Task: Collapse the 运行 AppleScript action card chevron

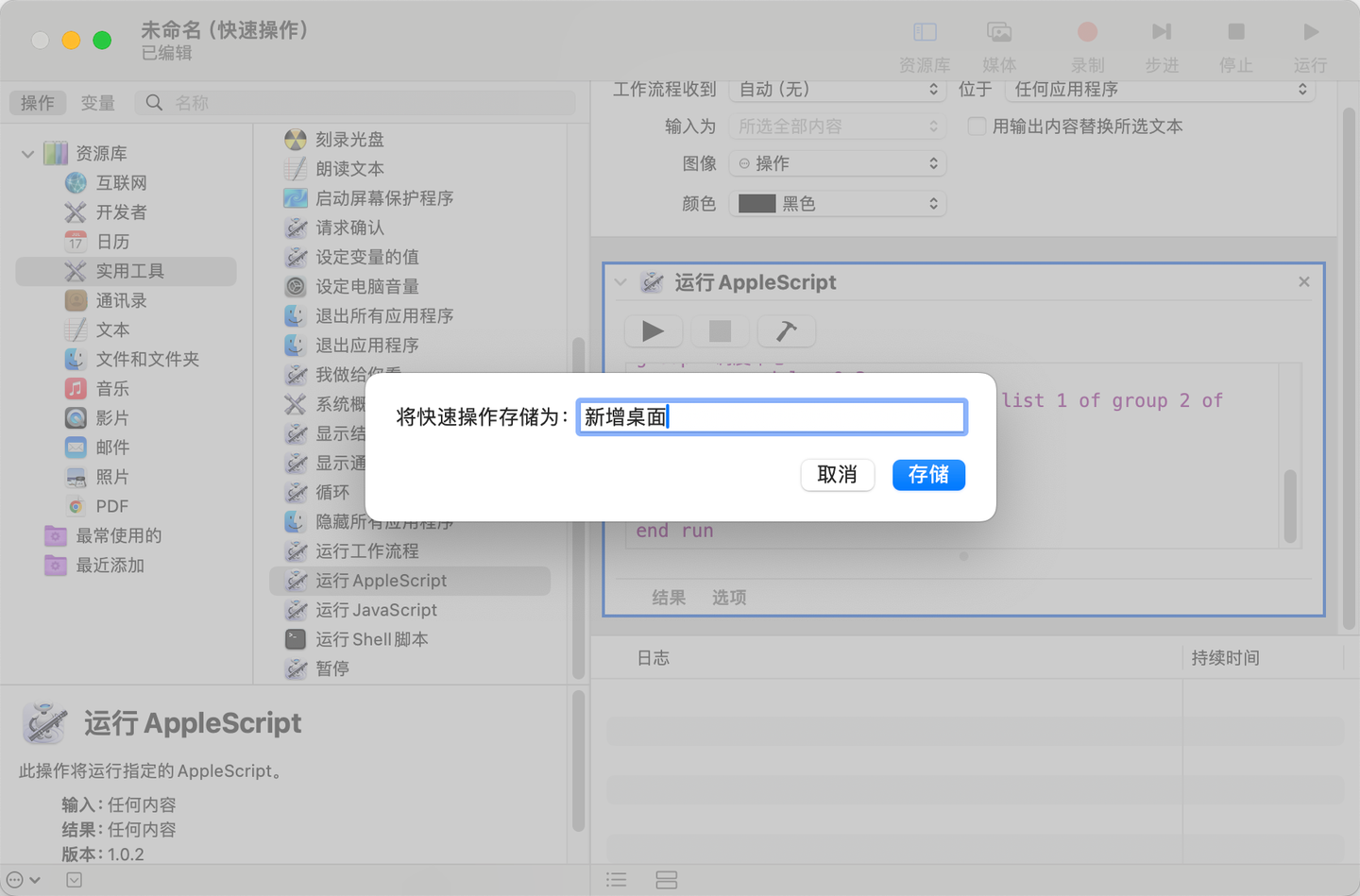Action: point(620,282)
